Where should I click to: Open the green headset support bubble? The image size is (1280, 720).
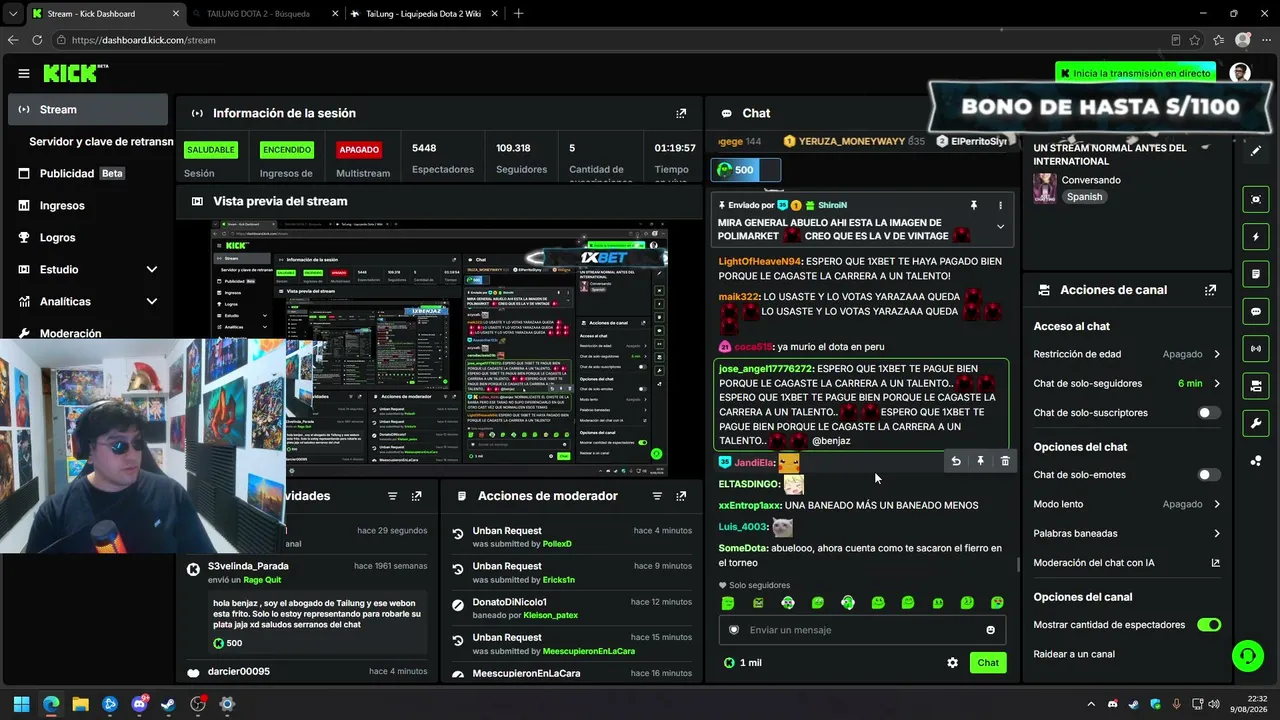1247,656
